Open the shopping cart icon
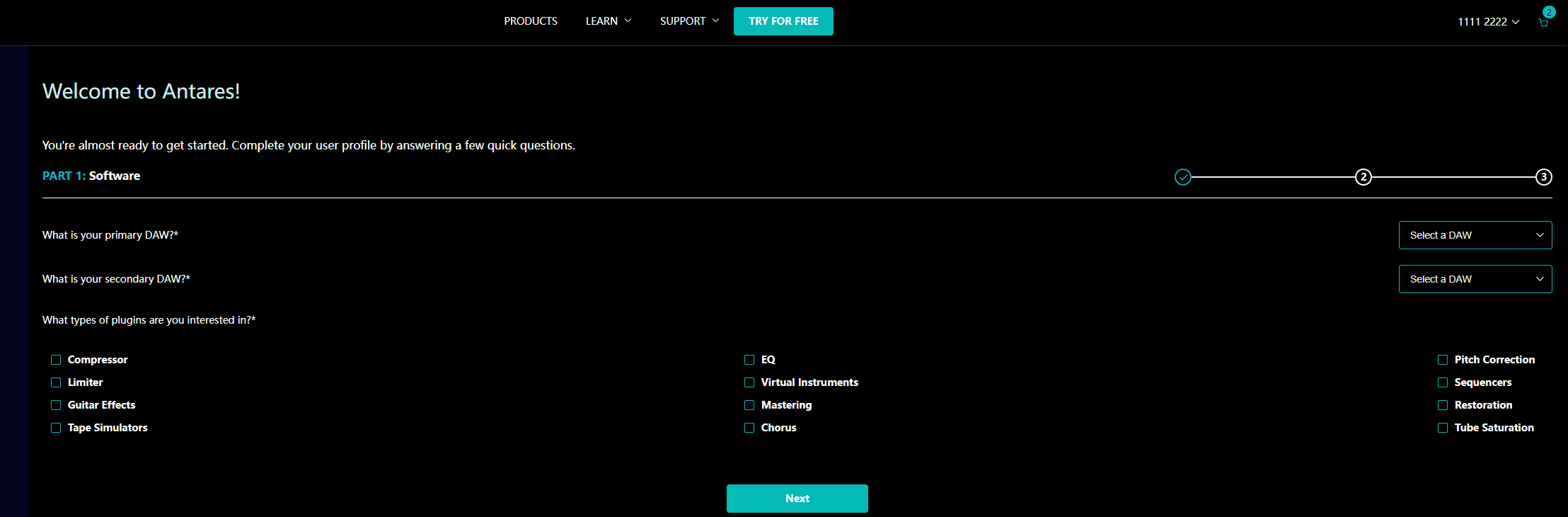This screenshot has width=1568, height=517. pos(1543,23)
